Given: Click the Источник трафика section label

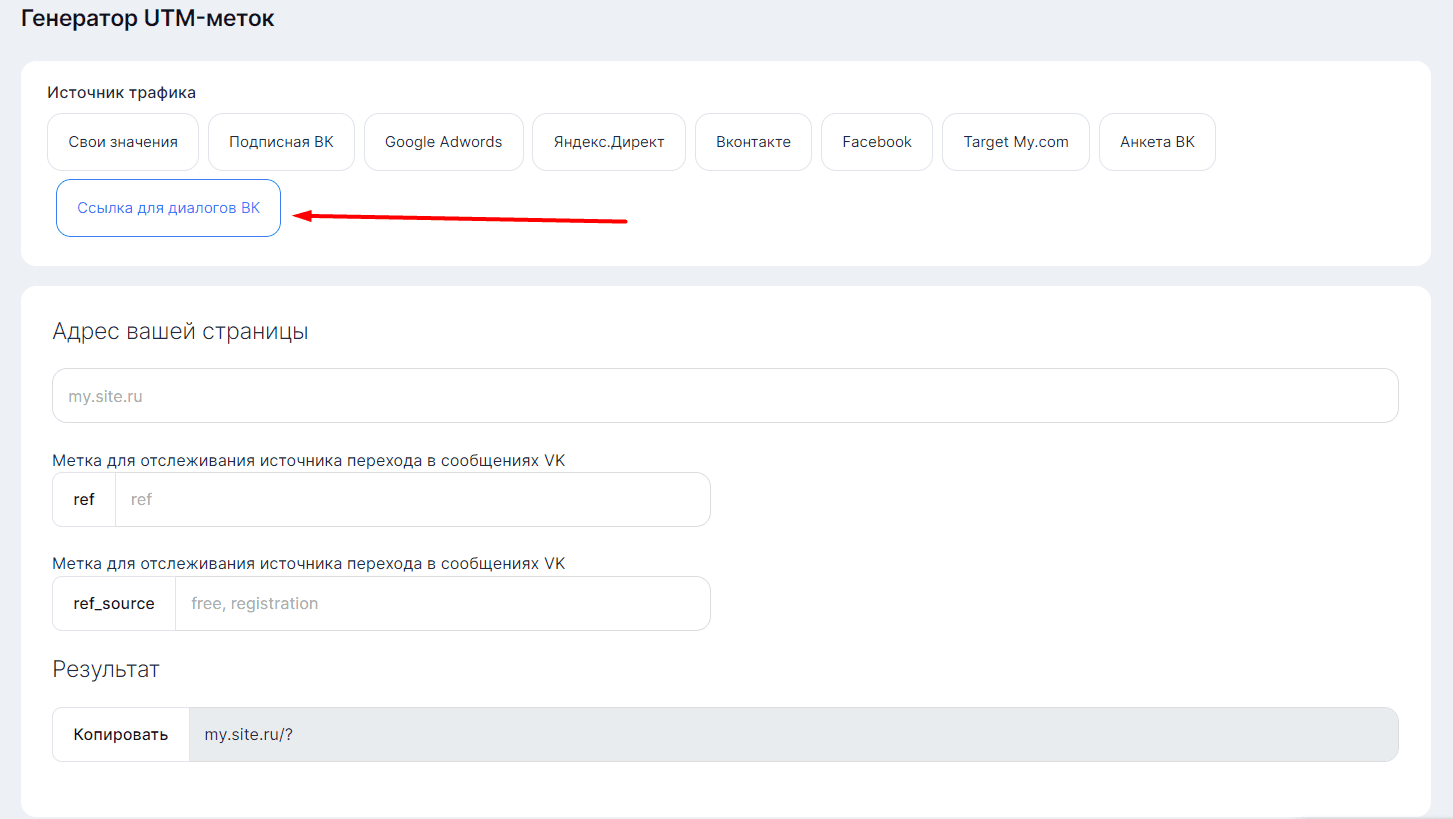Looking at the screenshot, I should 121,93.
